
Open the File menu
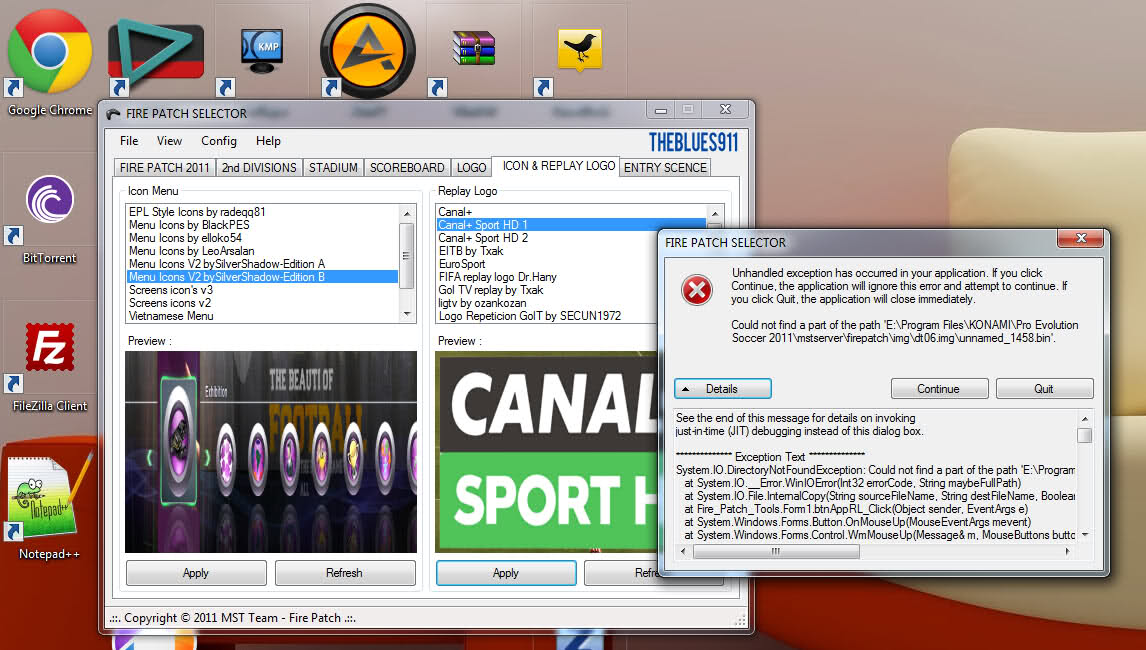[x=129, y=141]
